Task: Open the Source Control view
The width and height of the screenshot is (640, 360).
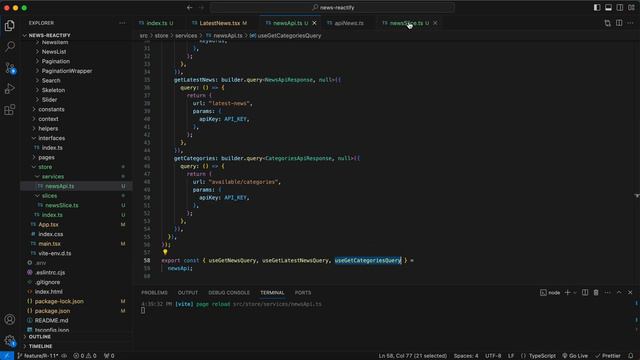Action: coord(10,68)
